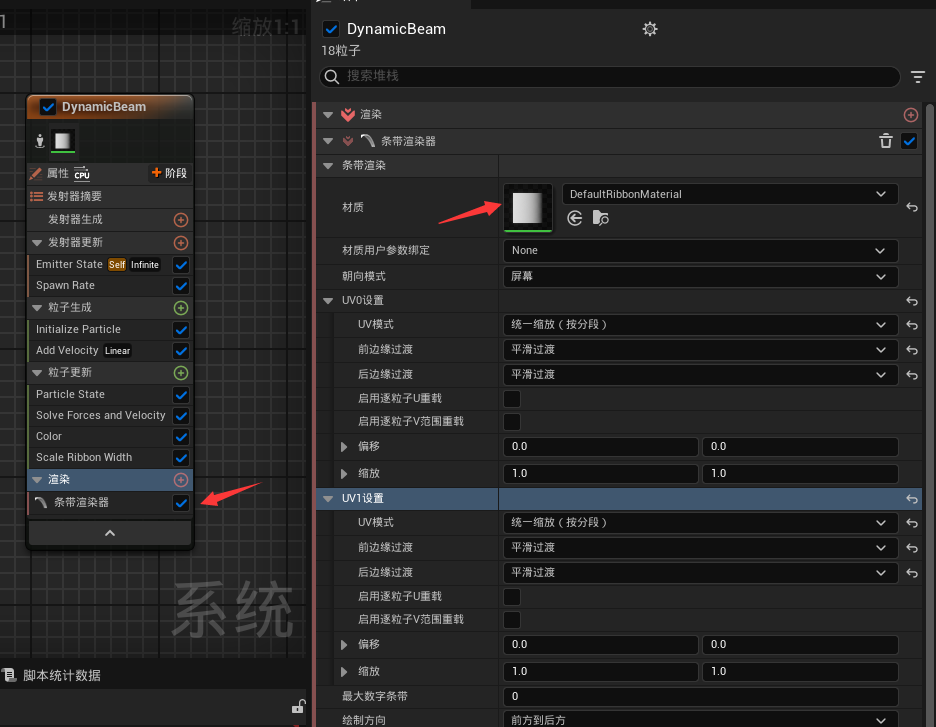Collapse emitter node with bottom chevron button
The height and width of the screenshot is (727, 936).
click(x=110, y=533)
